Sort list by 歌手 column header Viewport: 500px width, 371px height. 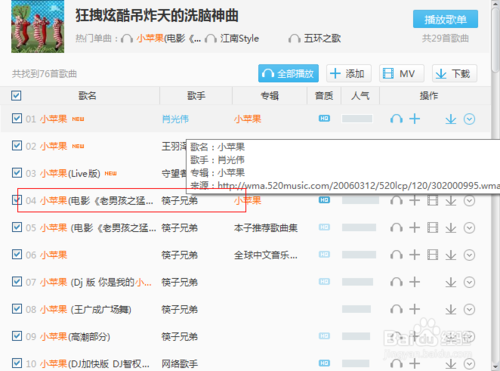coord(196,96)
